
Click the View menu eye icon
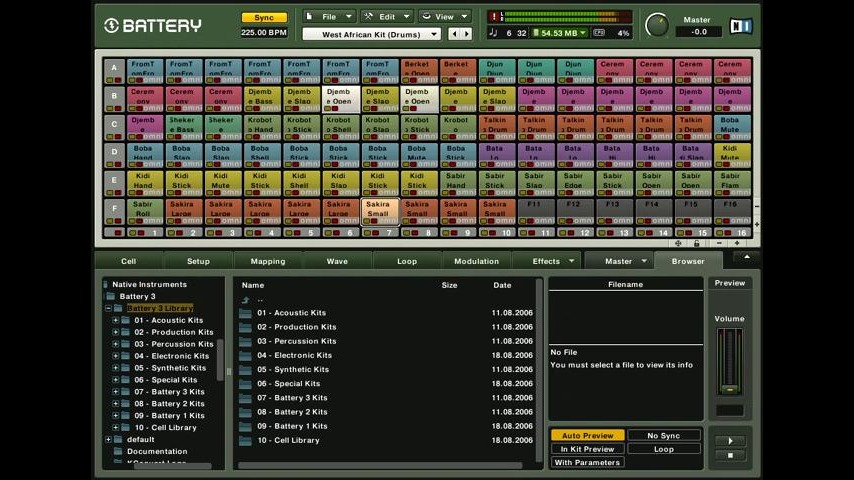pyautogui.click(x=426, y=17)
